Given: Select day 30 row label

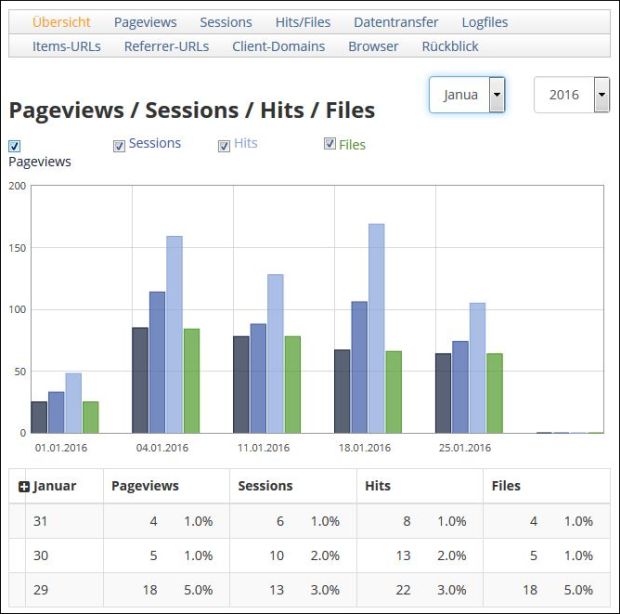Looking at the screenshot, I should click(x=41, y=555).
